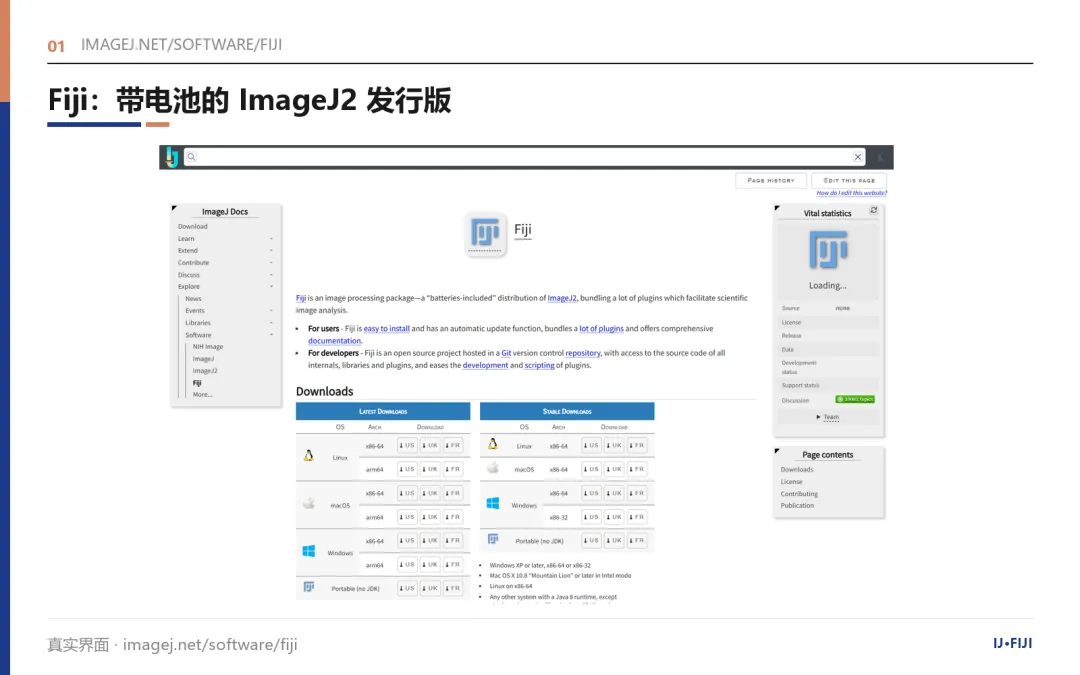The width and height of the screenshot is (1080, 675).
Task: Expand the Extend section arrow
Action: pos(271,251)
